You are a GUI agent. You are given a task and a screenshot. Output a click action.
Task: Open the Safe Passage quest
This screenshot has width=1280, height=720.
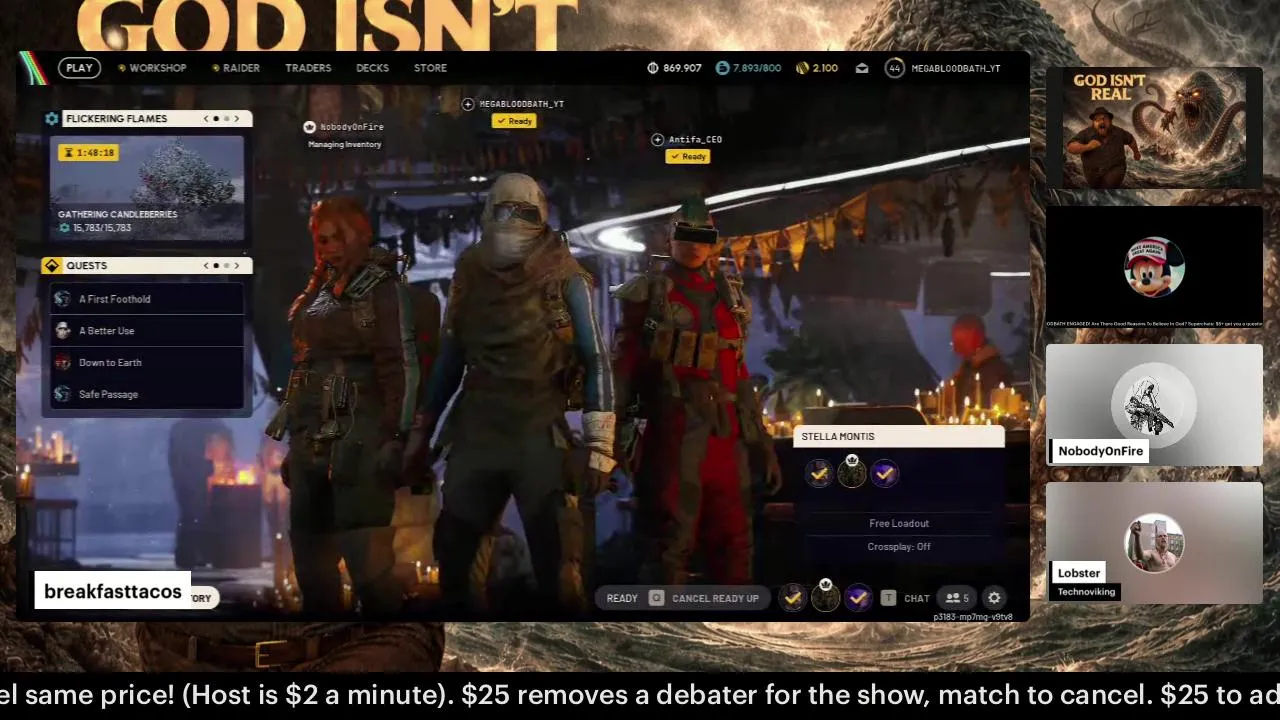[x=146, y=394]
